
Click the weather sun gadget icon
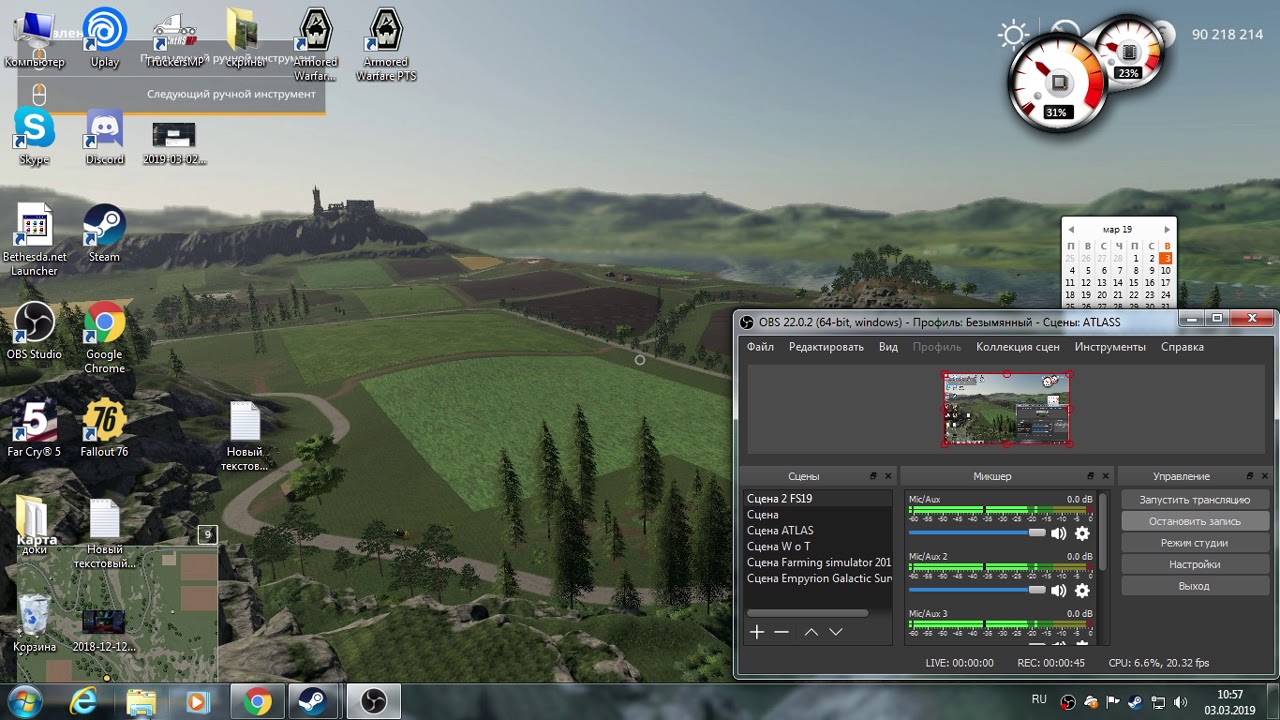point(1013,35)
